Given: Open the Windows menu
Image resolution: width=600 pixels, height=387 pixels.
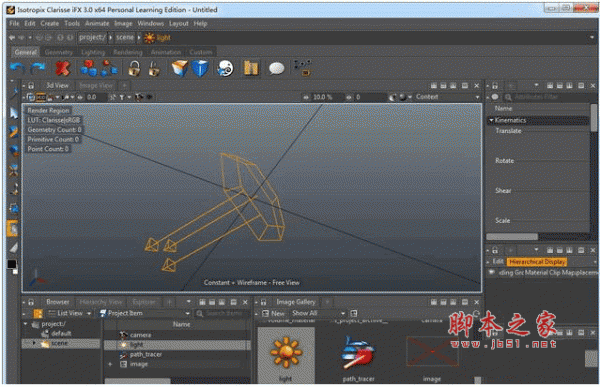Looking at the screenshot, I should (150, 24).
